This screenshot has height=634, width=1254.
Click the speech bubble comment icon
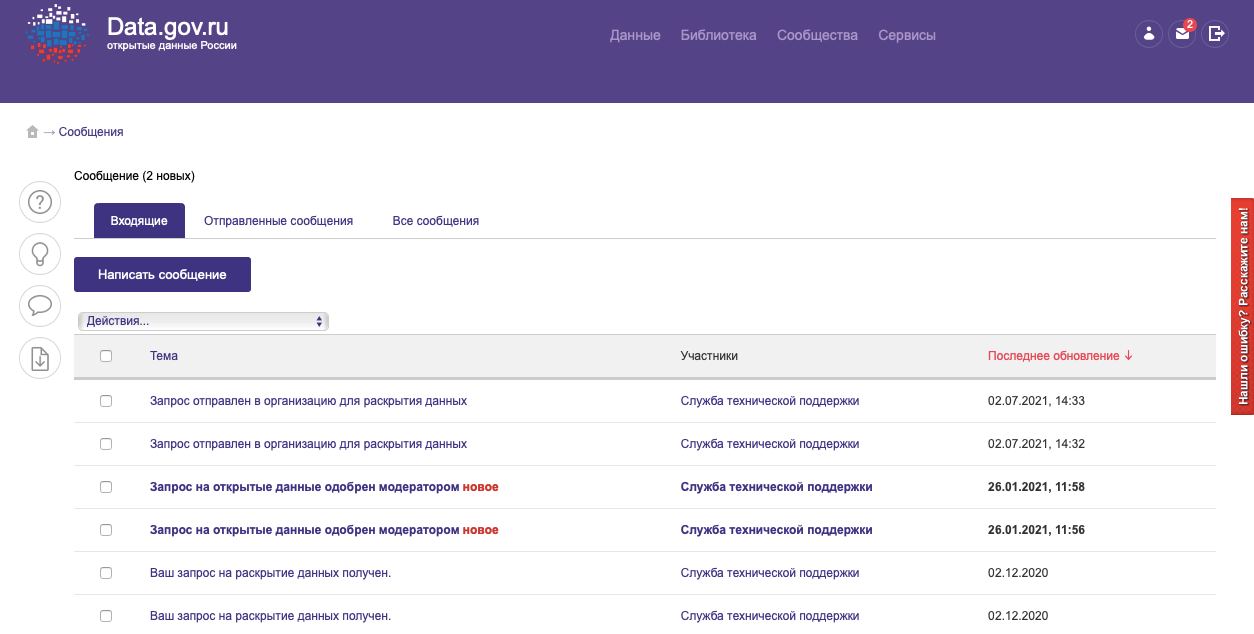40,305
